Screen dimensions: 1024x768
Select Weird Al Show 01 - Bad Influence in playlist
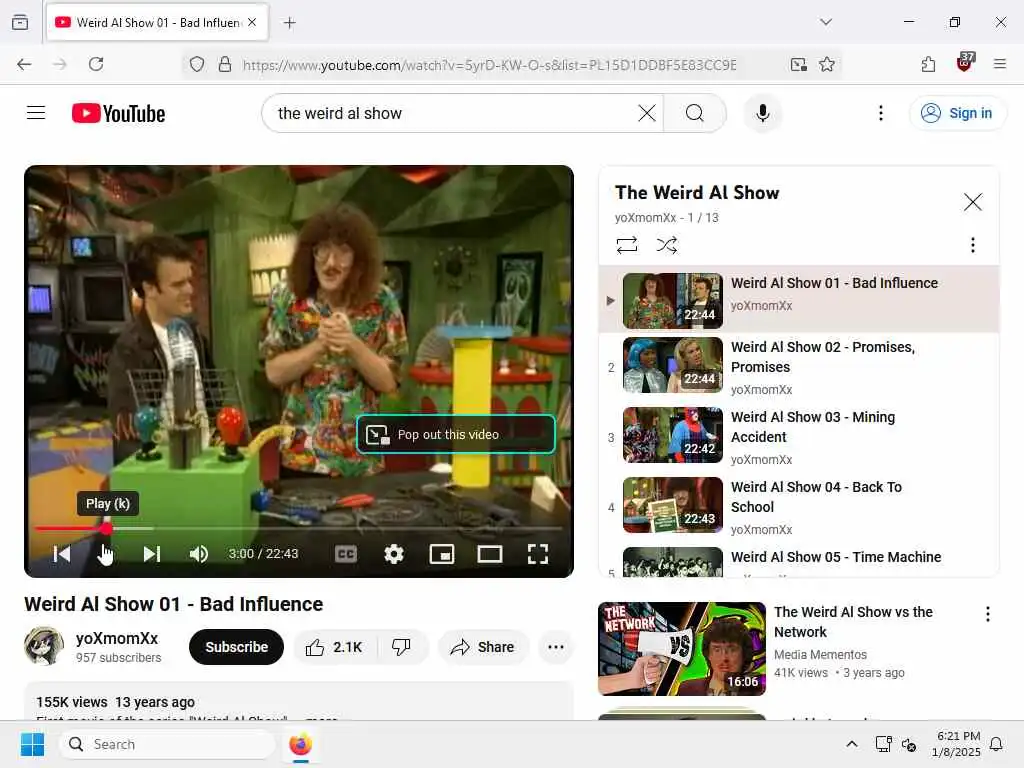tap(799, 299)
